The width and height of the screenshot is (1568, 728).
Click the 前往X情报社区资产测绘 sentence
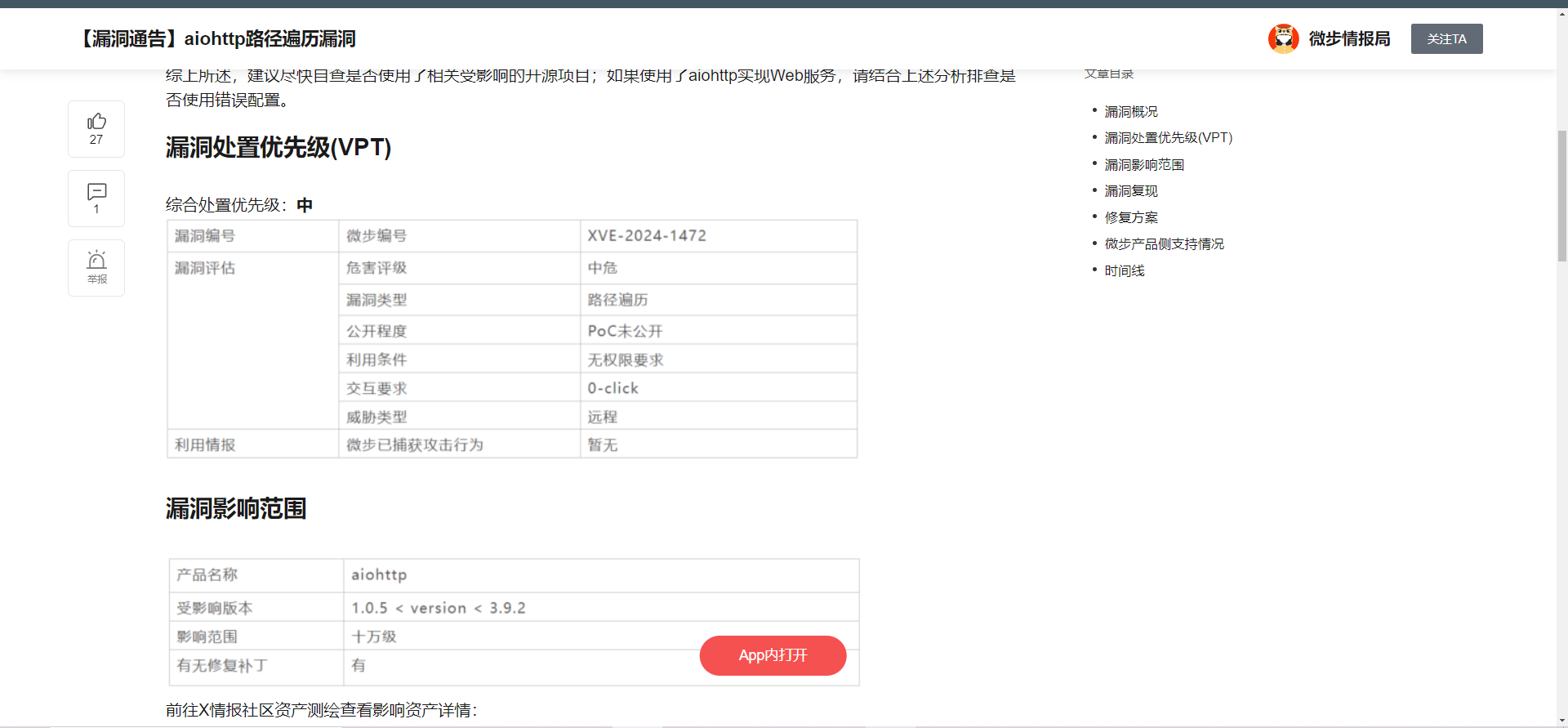(321, 709)
